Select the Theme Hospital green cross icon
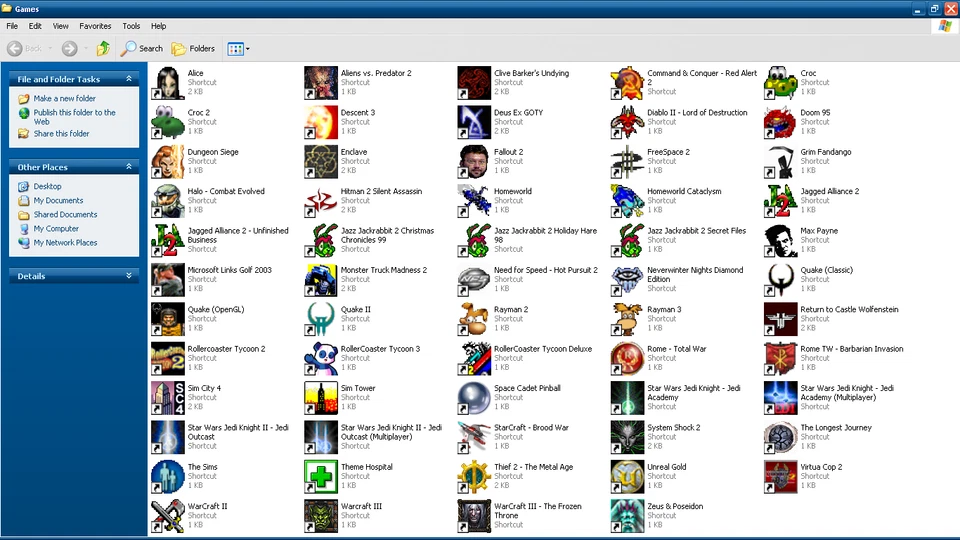The image size is (960, 540). pos(321,476)
